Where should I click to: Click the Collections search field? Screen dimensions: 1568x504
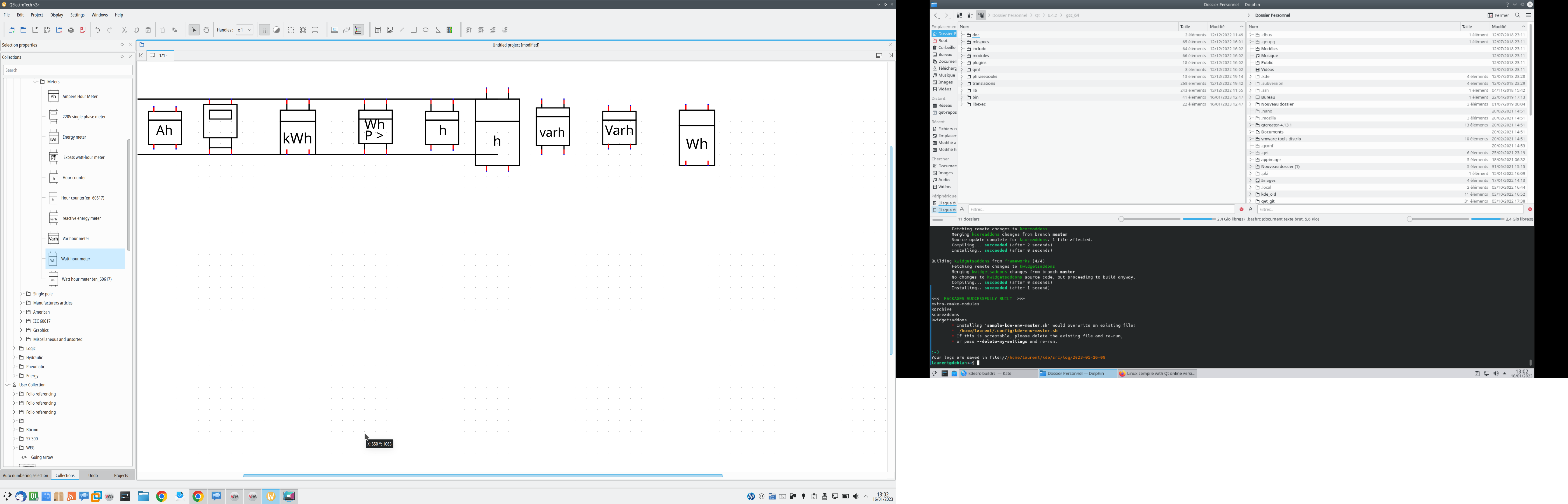(x=68, y=70)
